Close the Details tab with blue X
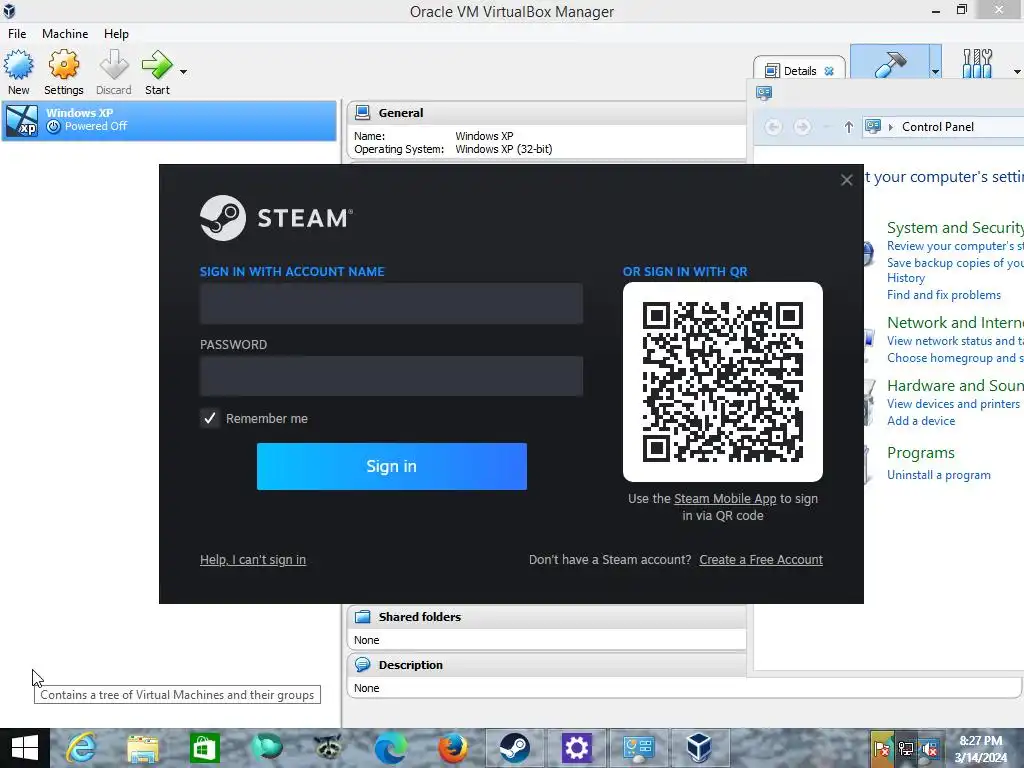This screenshot has width=1024, height=768. (x=829, y=71)
